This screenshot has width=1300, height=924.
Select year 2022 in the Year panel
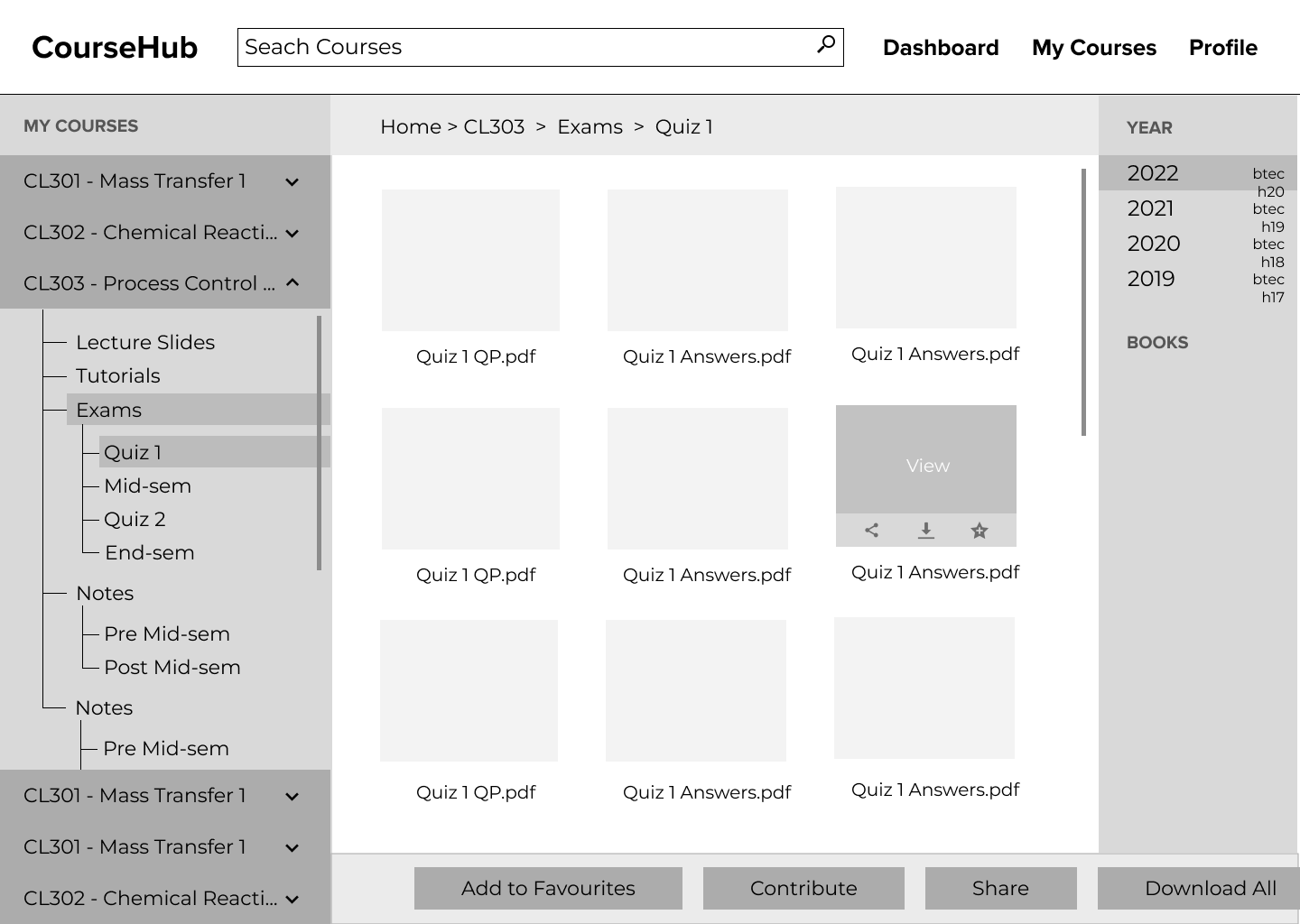pyautogui.click(x=1198, y=173)
